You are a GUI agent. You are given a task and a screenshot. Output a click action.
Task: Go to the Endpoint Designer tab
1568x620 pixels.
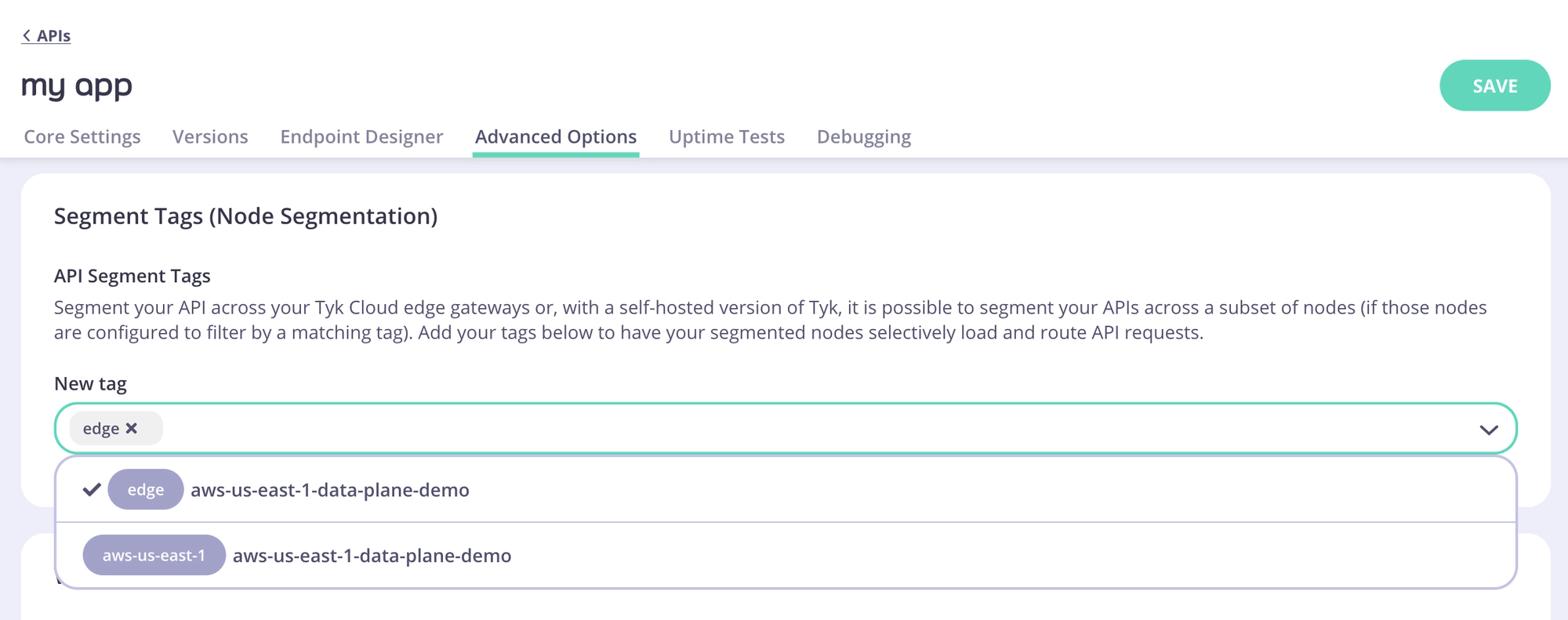(x=361, y=136)
